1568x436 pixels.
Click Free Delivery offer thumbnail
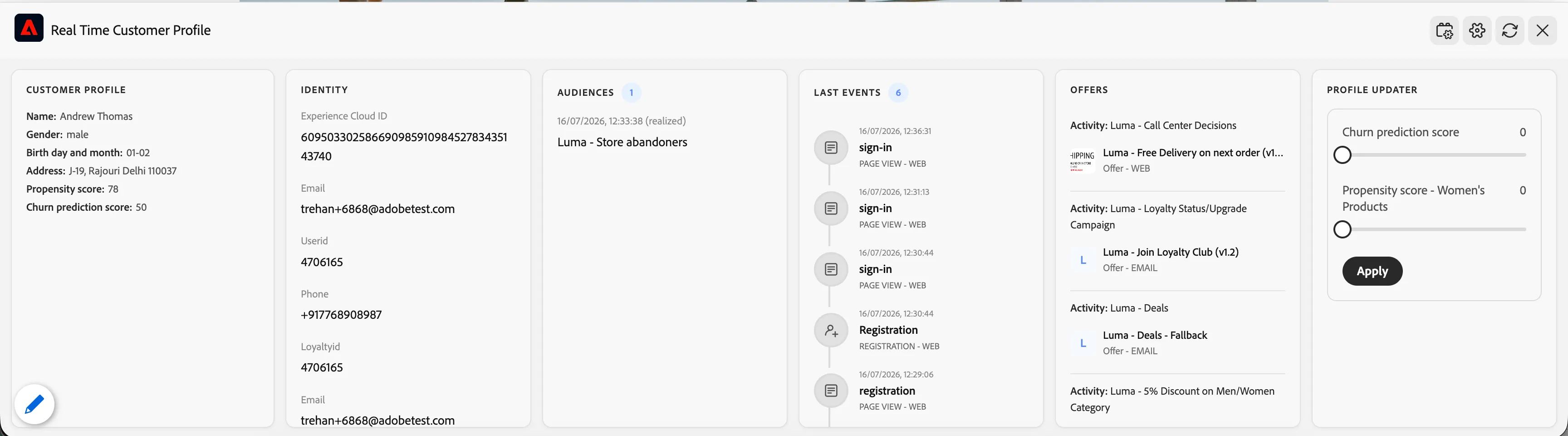(1082, 161)
